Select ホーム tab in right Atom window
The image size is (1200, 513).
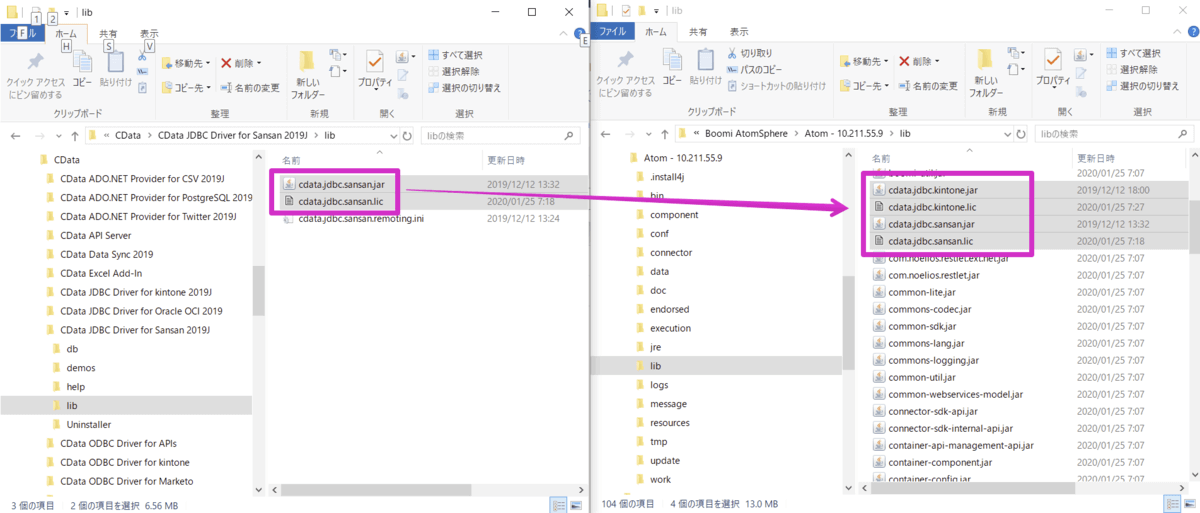pos(657,32)
